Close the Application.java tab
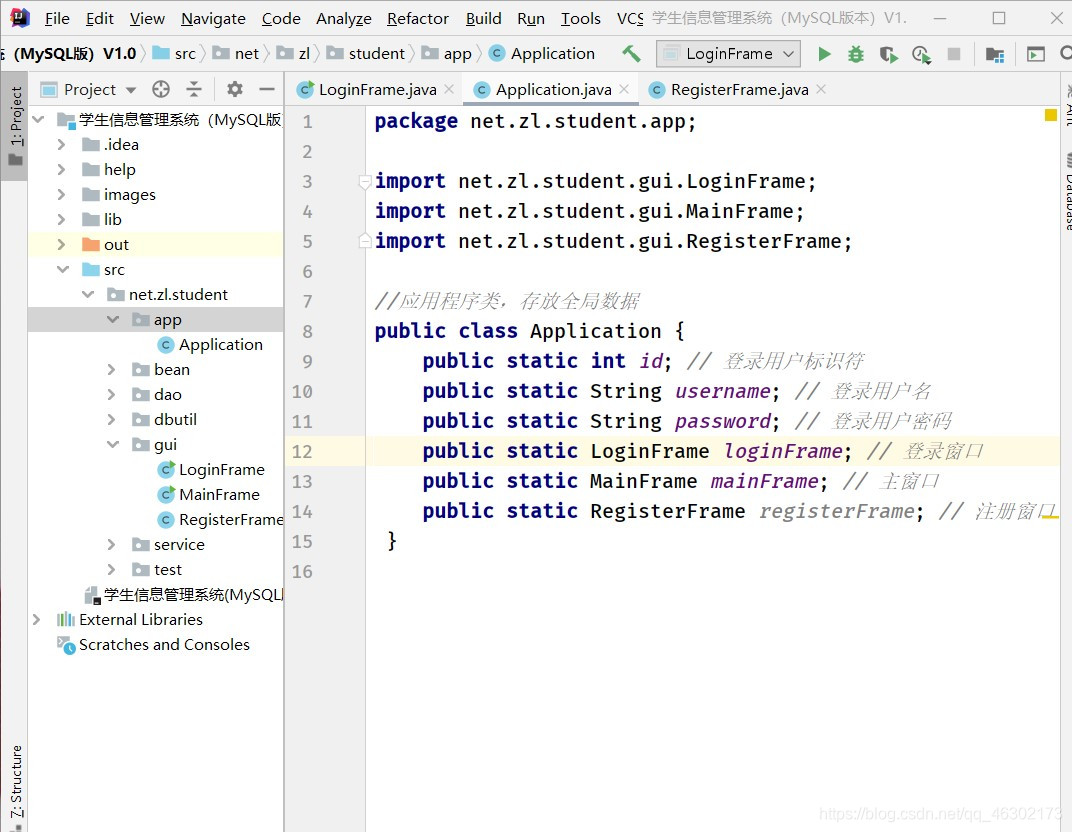This screenshot has width=1072, height=832. click(x=624, y=89)
